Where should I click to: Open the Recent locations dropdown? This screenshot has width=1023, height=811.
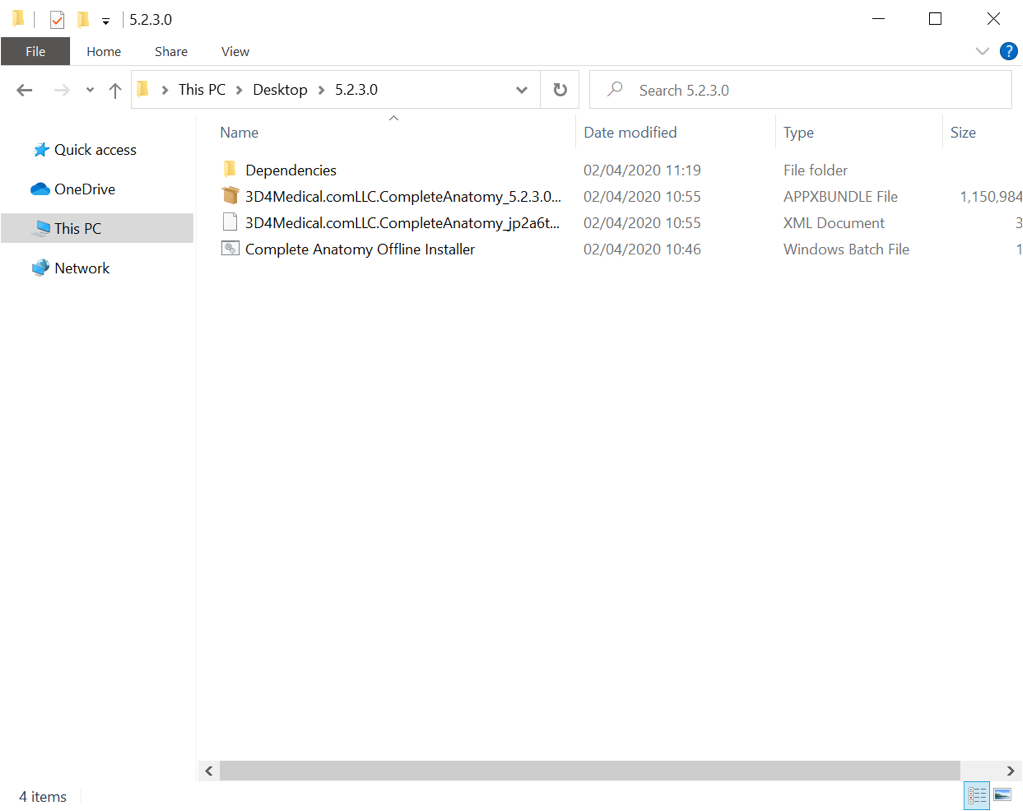pyautogui.click(x=90, y=90)
